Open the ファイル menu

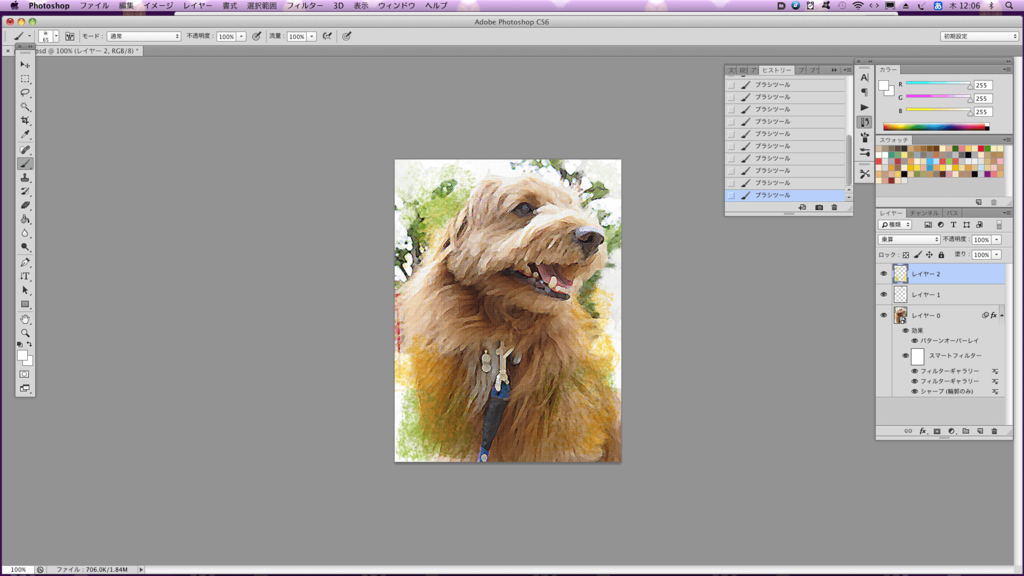tap(94, 5)
